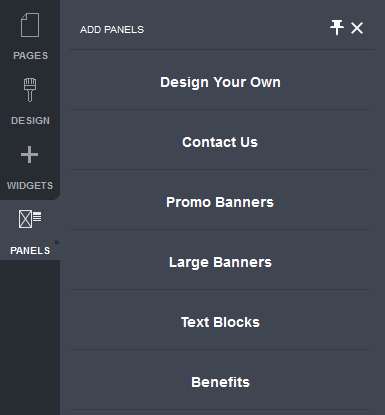Screen dimensions: 385x415
Task: Pin the Add Panels flyout
Action: click(x=337, y=28)
